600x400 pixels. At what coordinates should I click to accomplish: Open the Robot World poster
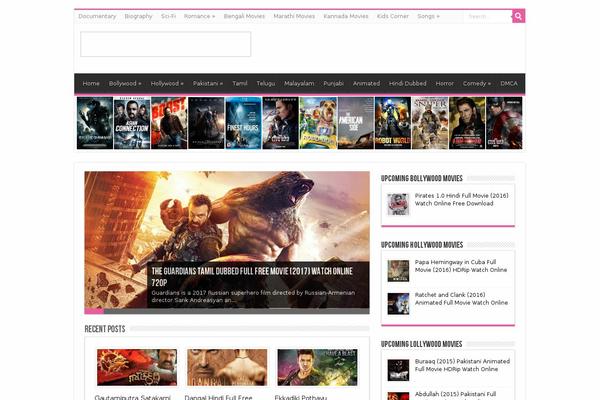coord(393,123)
